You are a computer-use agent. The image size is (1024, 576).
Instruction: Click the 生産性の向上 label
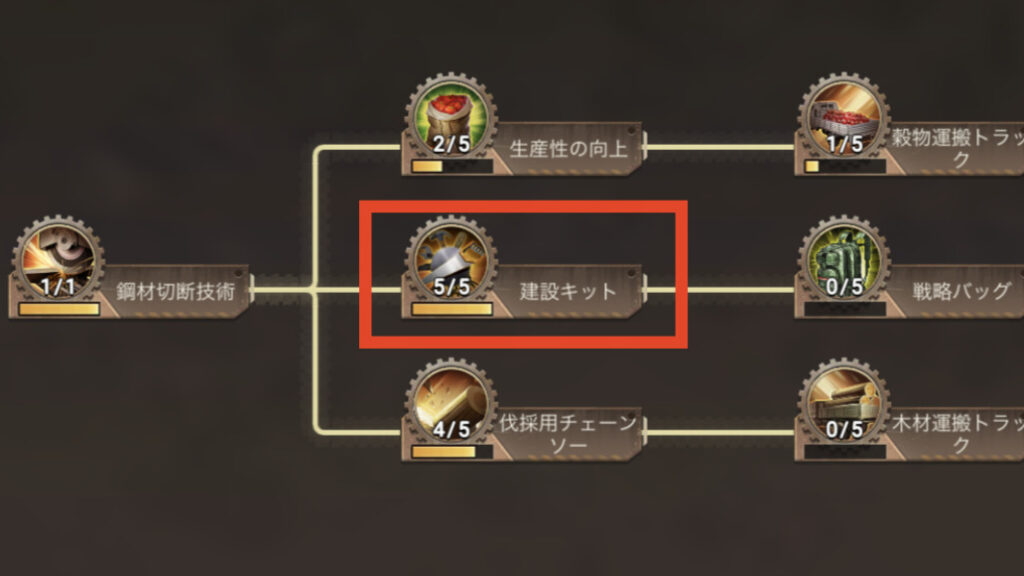click(x=568, y=149)
